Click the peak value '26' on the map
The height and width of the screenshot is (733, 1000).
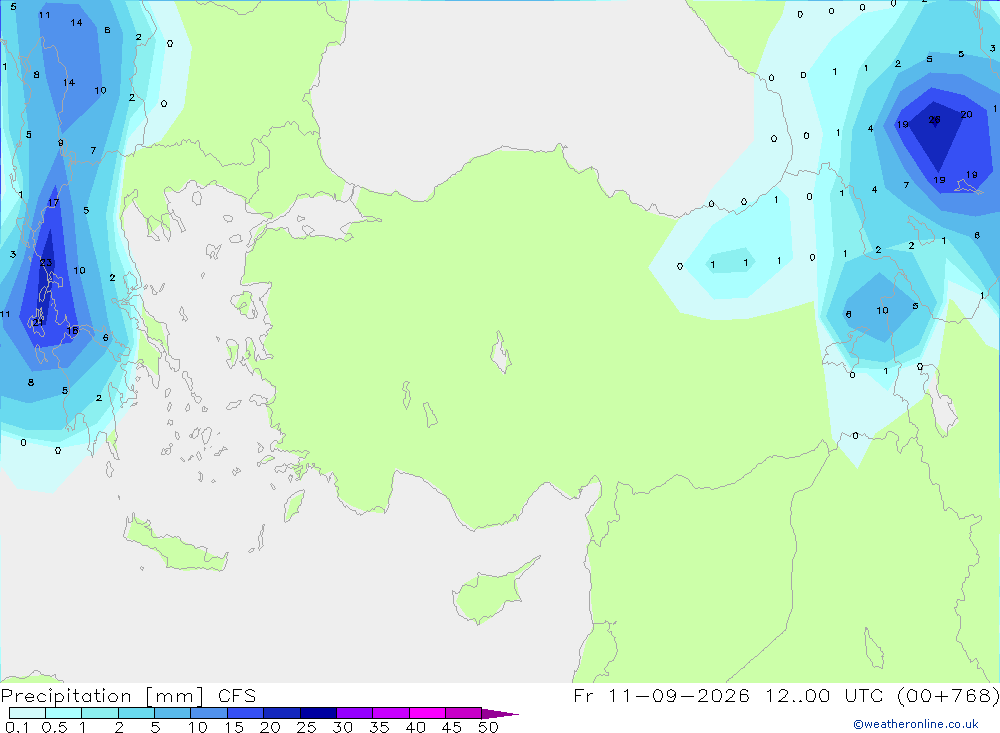pyautogui.click(x=934, y=119)
